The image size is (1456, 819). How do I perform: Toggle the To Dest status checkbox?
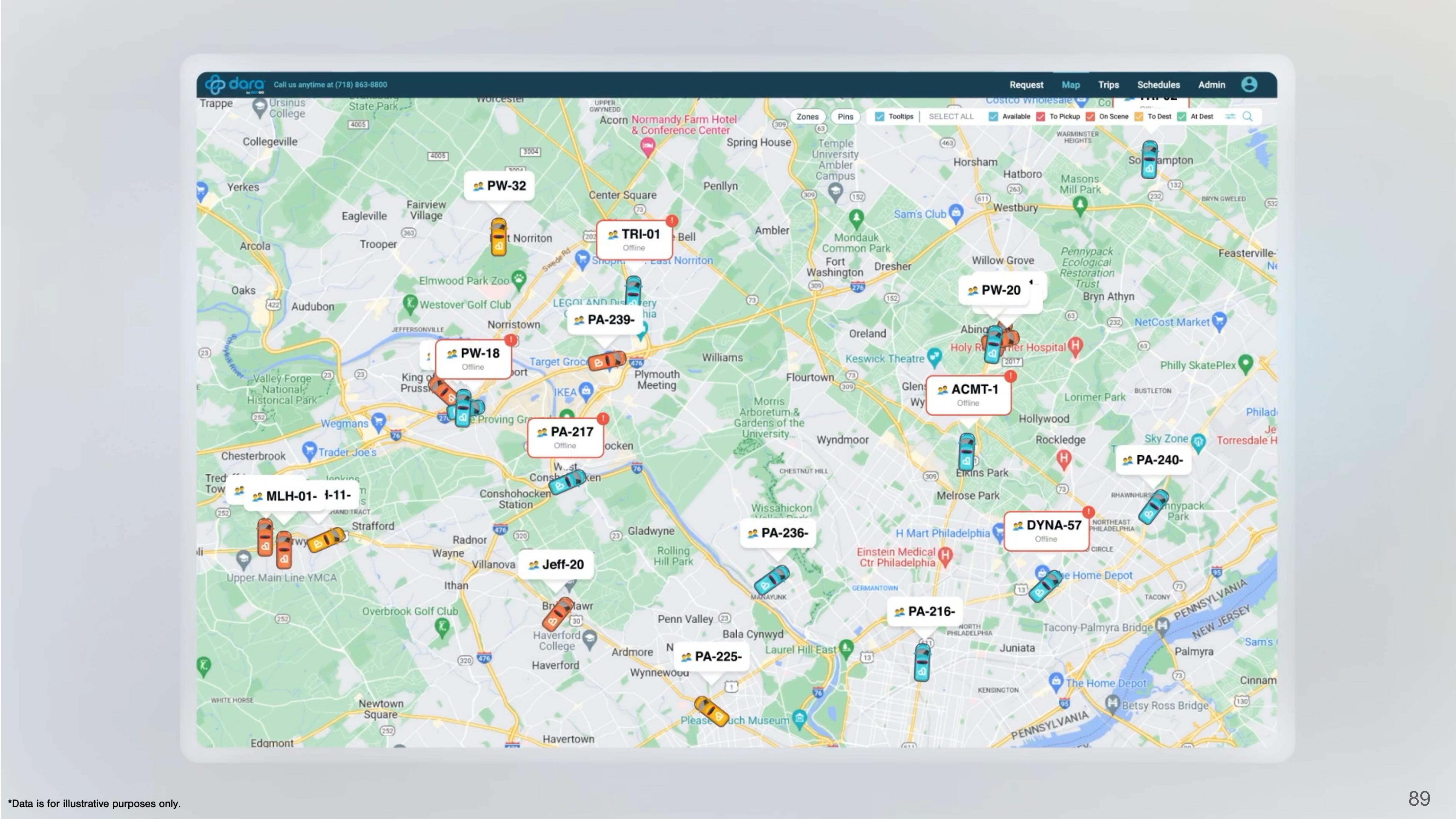[1139, 117]
